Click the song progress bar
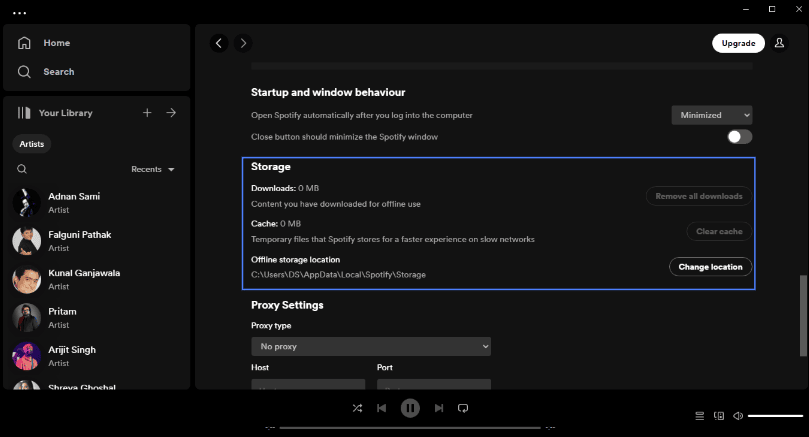Image resolution: width=809 pixels, height=437 pixels. pos(410,428)
